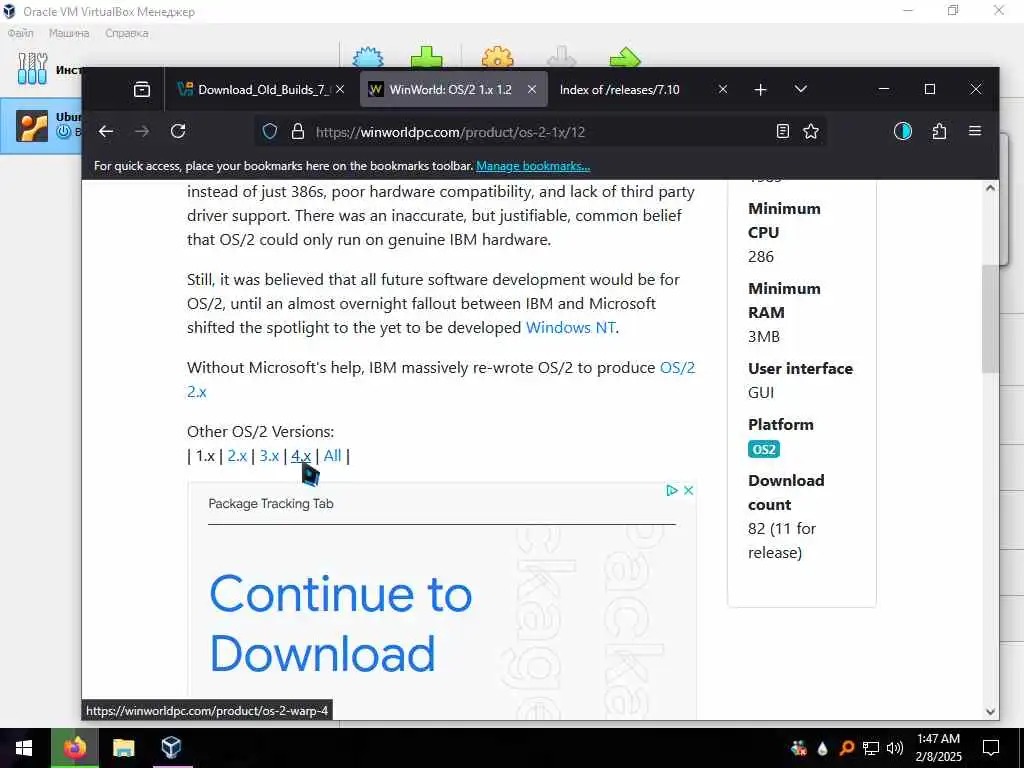Image resolution: width=1024 pixels, height=768 pixels.
Task: Open tracking protection shield icon
Action: pos(270,131)
